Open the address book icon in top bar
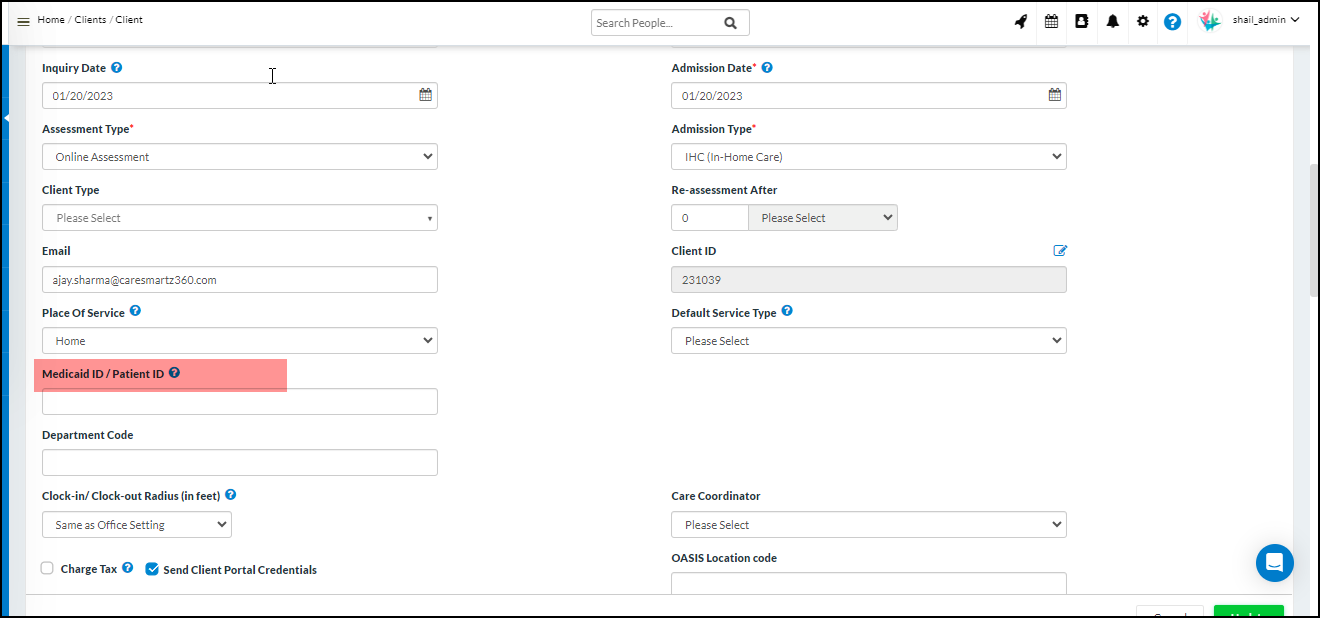The image size is (1320, 618). 1082,21
